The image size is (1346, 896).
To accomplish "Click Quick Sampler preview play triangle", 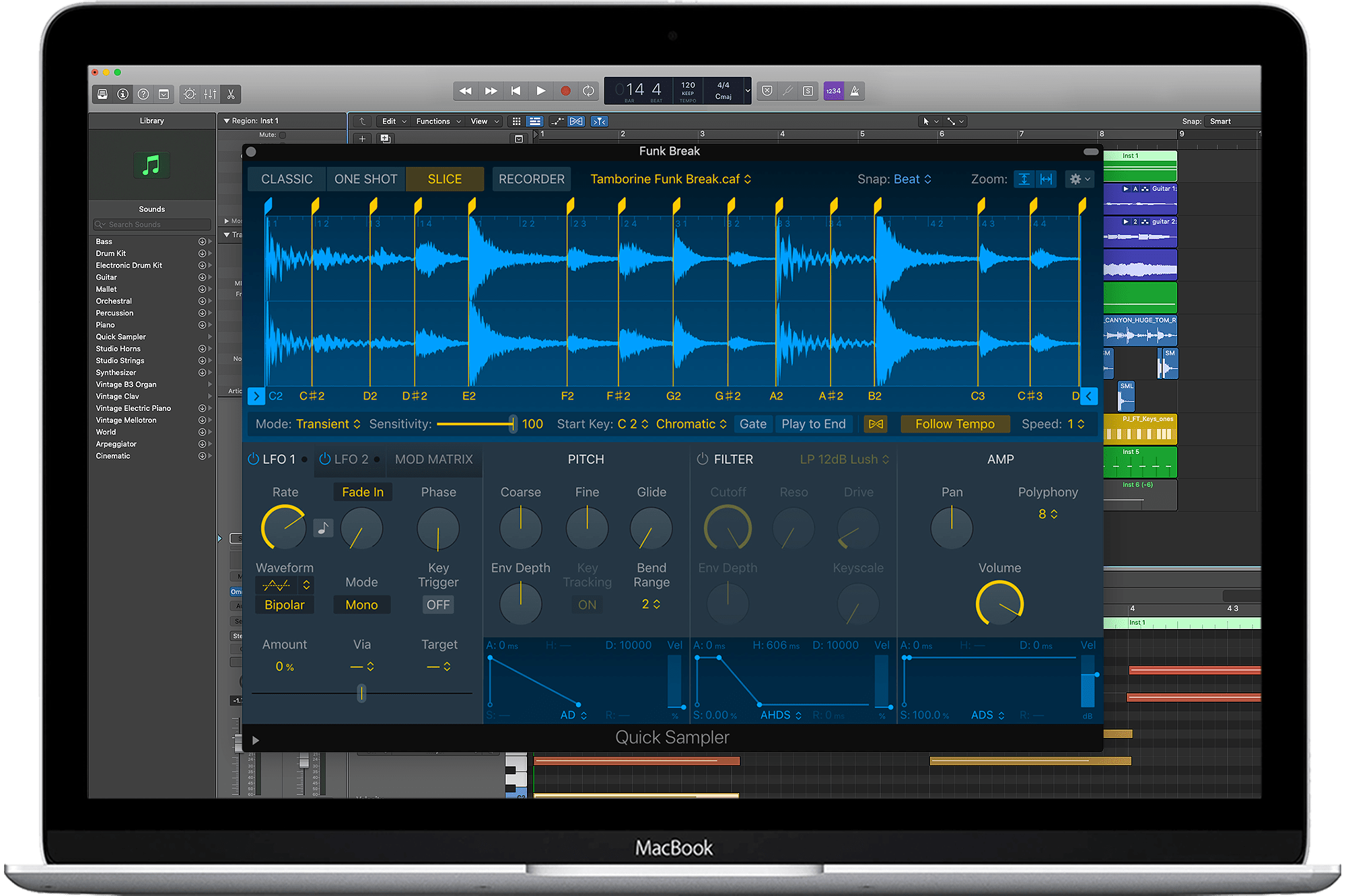I will tap(256, 740).
